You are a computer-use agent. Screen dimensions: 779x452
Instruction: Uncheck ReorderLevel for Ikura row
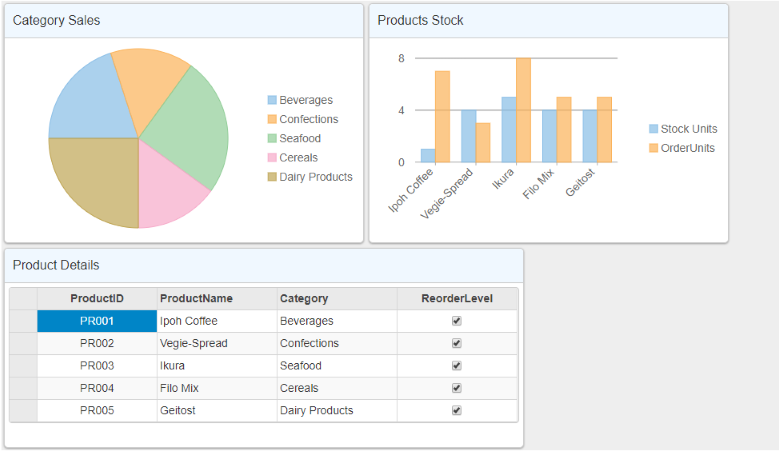(x=457, y=366)
